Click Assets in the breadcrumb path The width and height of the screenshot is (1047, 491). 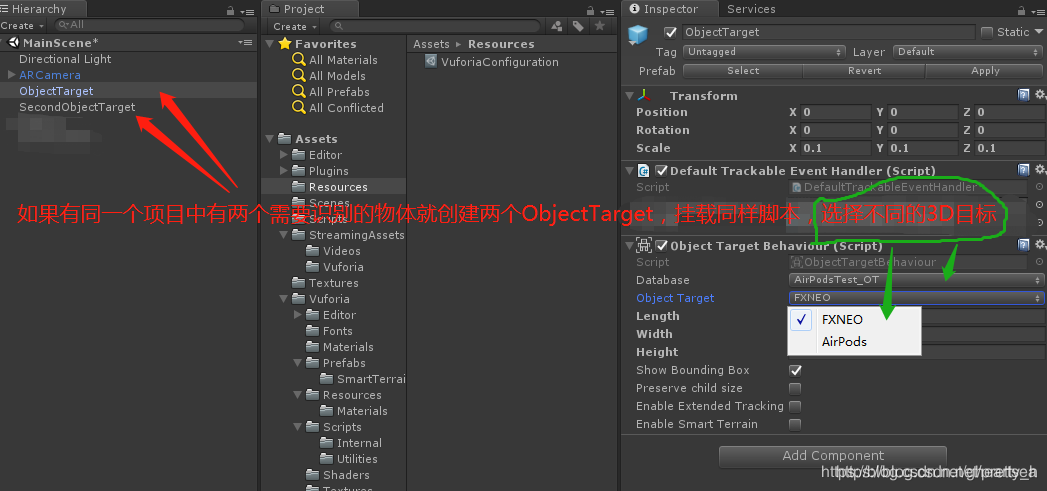(x=431, y=44)
